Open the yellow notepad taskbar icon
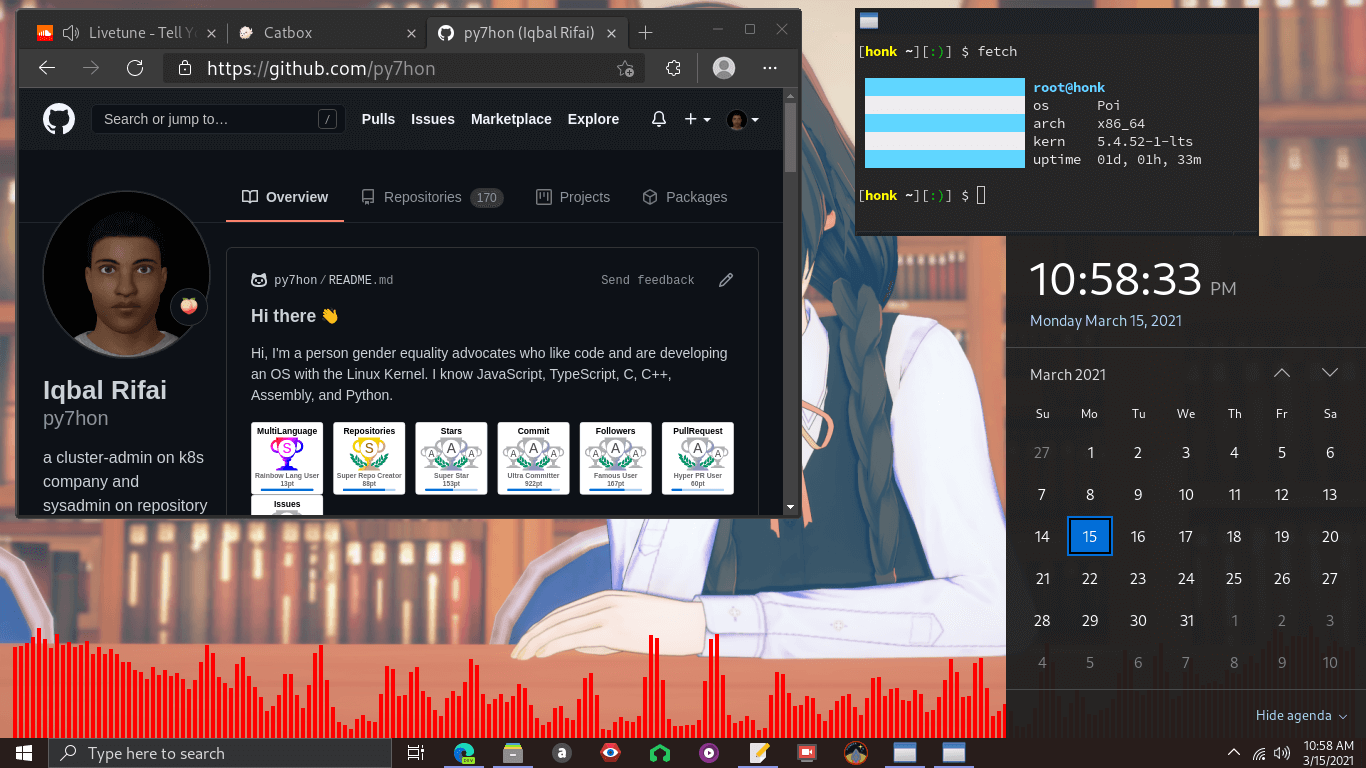1366x768 pixels. click(759, 753)
